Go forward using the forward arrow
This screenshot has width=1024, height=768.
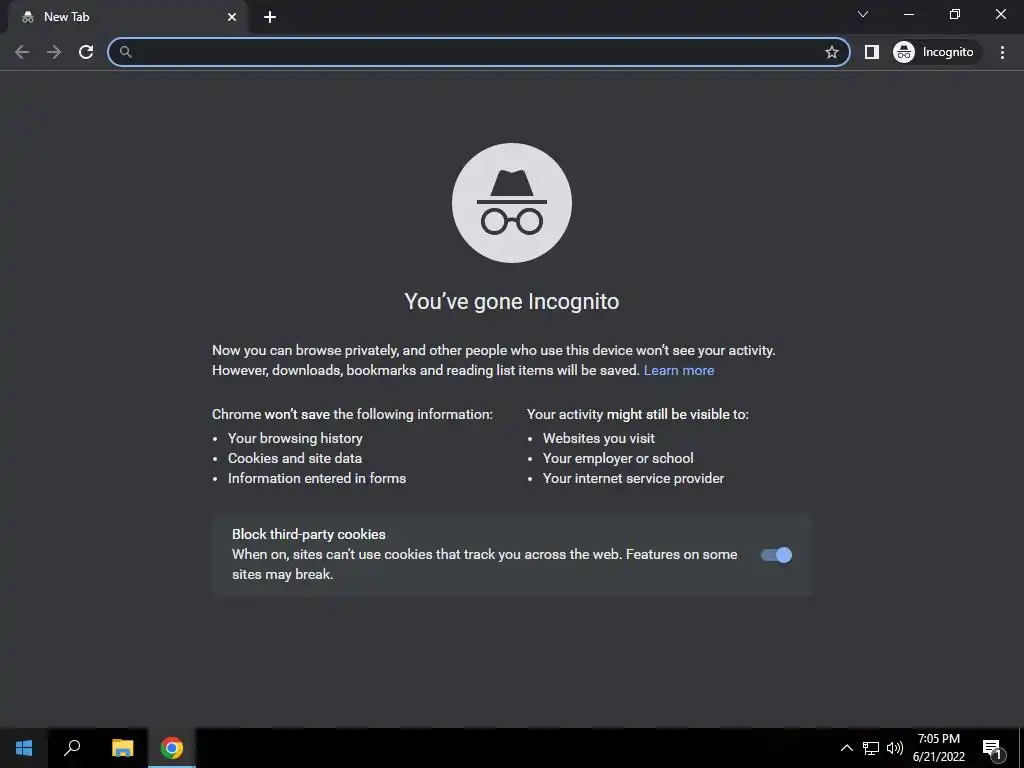point(54,52)
